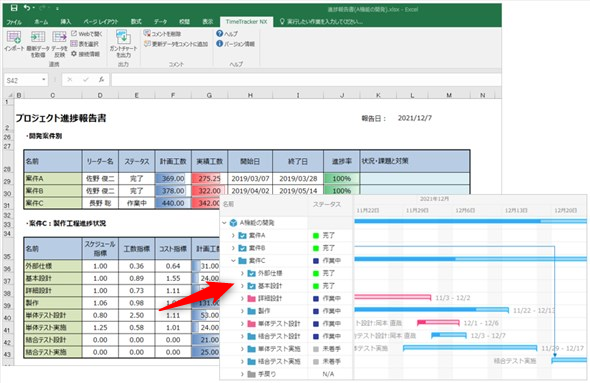Switch to the データ tab
Image resolution: width=590 pixels, height=383 pixels.
tap(160, 22)
